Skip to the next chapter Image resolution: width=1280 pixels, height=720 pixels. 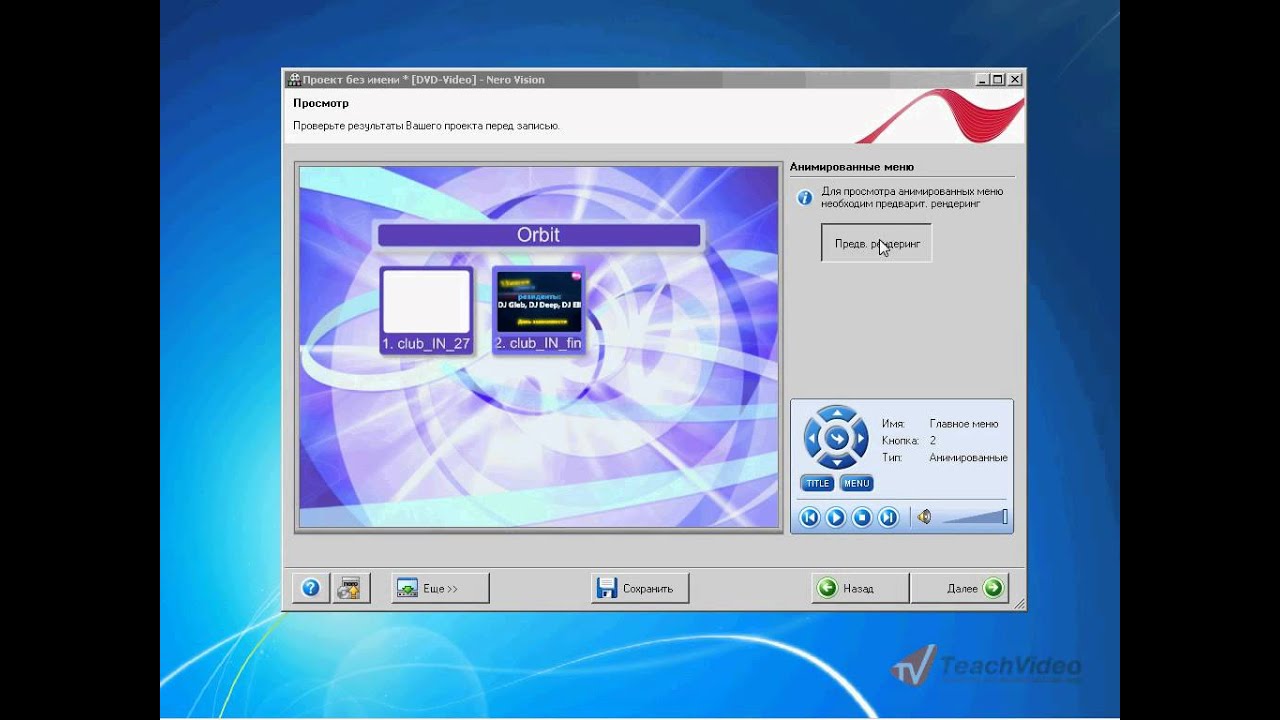coord(888,518)
